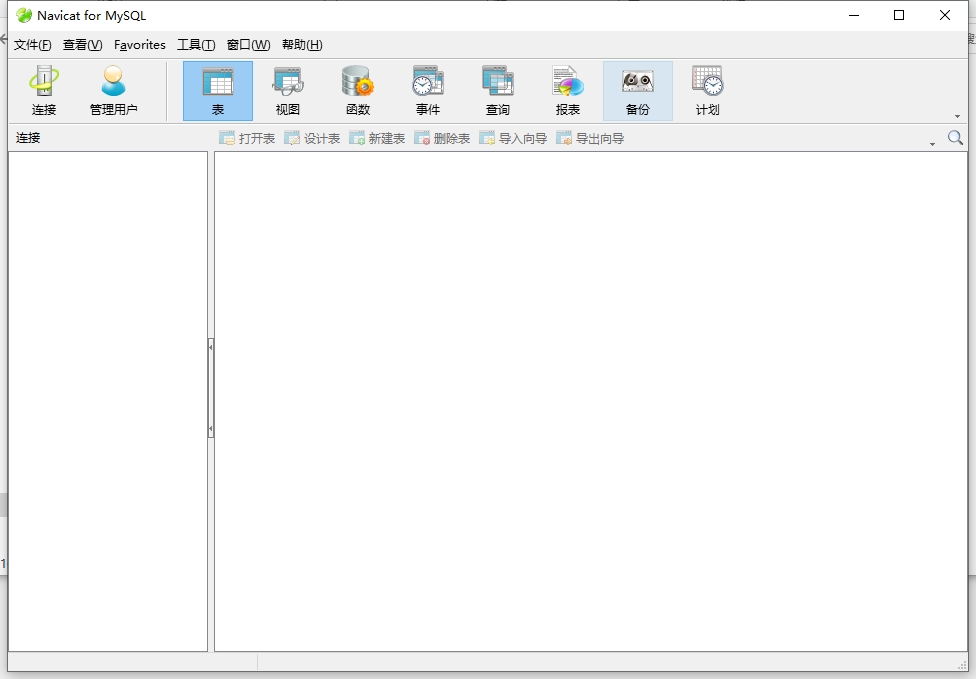Click inside the empty connection tree pane
The height and width of the screenshot is (679, 976).
[x=108, y=401]
